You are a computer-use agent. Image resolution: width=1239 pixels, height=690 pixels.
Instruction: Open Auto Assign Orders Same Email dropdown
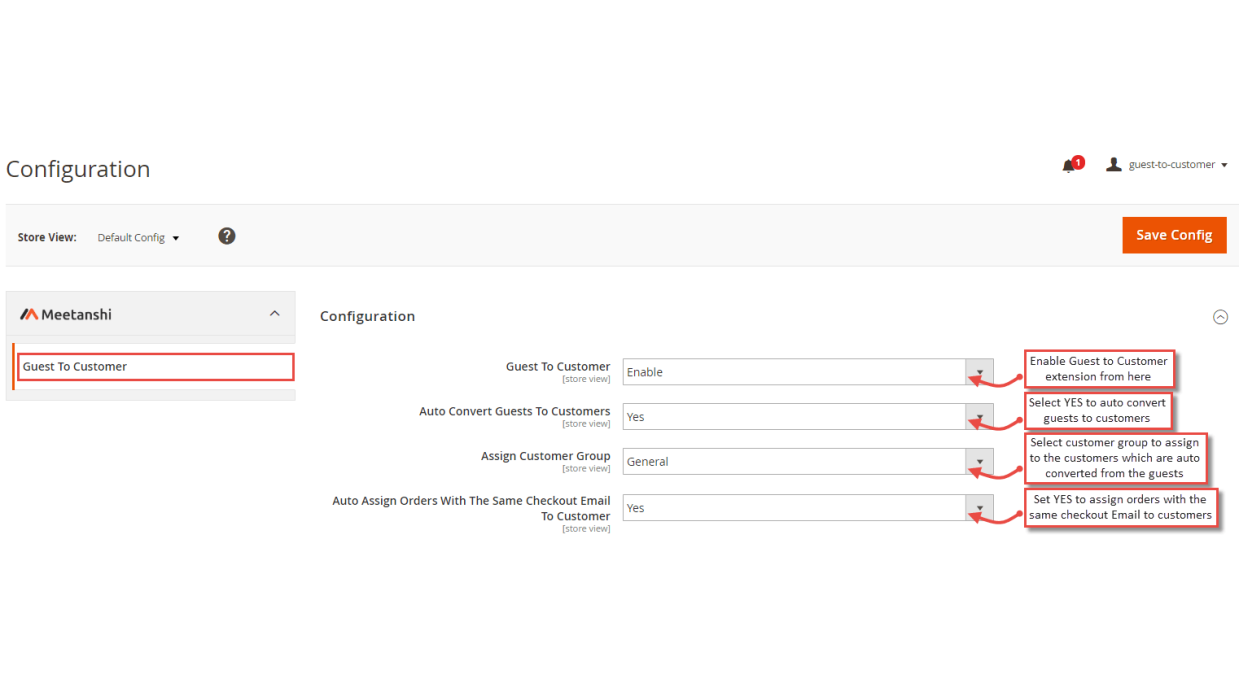point(808,508)
